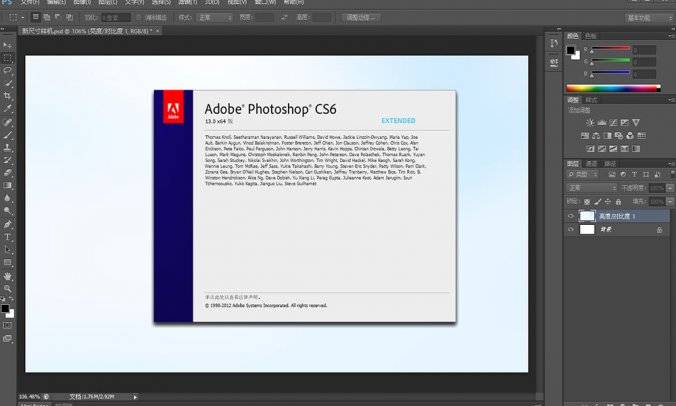
Task: Select the Dodge tool
Action: pyautogui.click(x=7, y=211)
